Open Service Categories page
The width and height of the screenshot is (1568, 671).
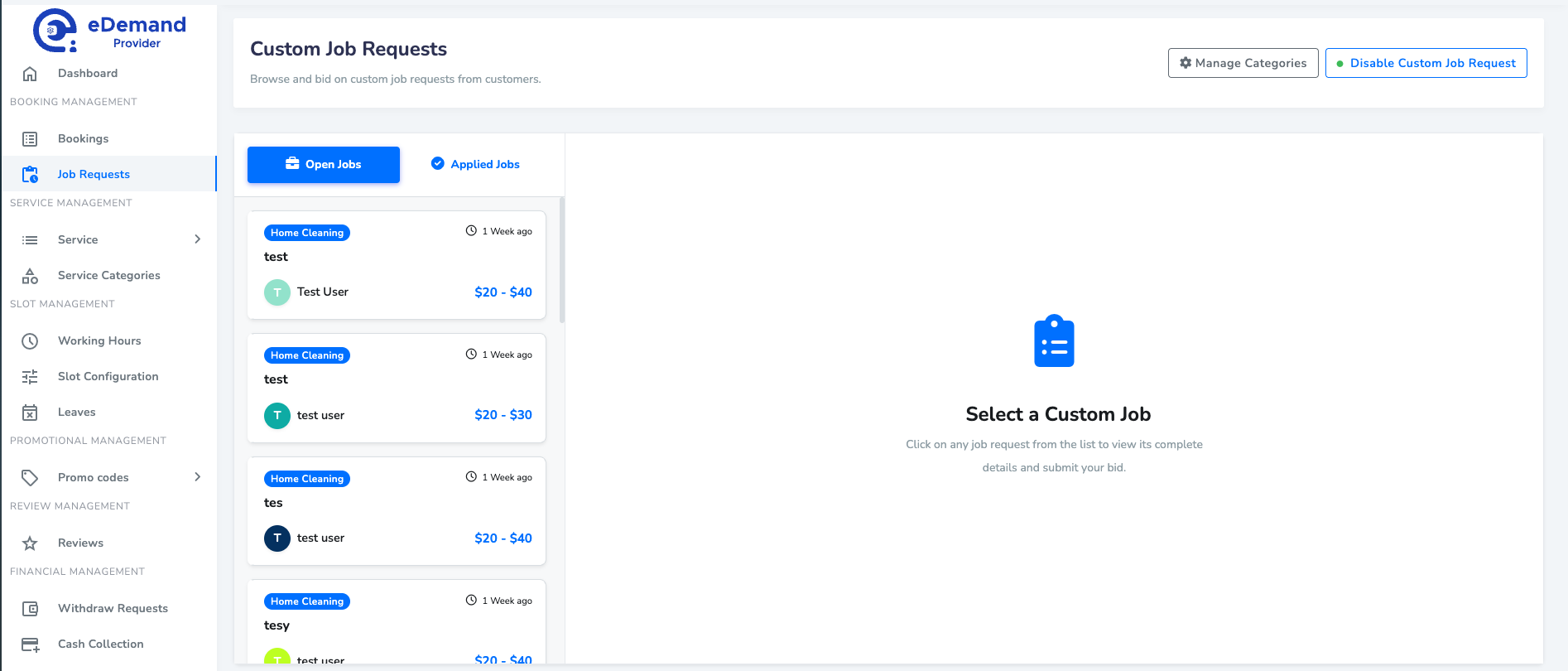click(x=108, y=276)
